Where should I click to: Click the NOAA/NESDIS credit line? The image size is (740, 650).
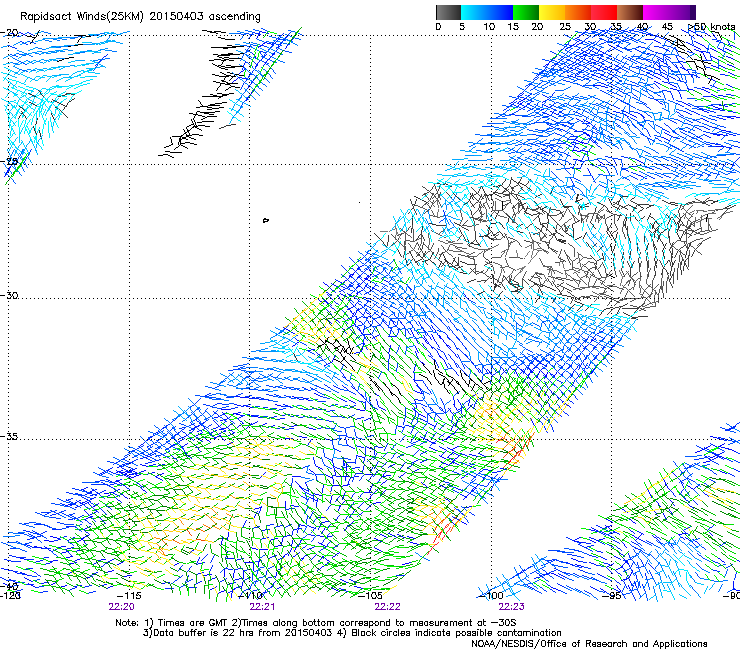tap(589, 644)
